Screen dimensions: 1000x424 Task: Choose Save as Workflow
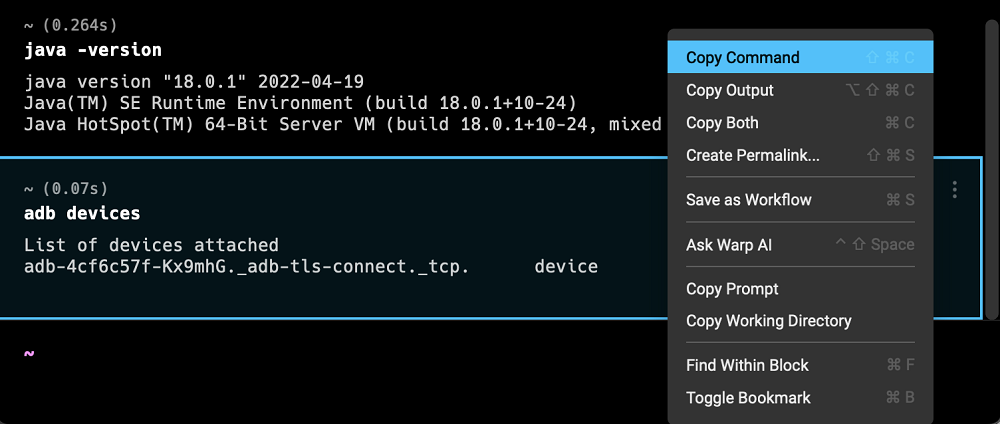(800, 200)
